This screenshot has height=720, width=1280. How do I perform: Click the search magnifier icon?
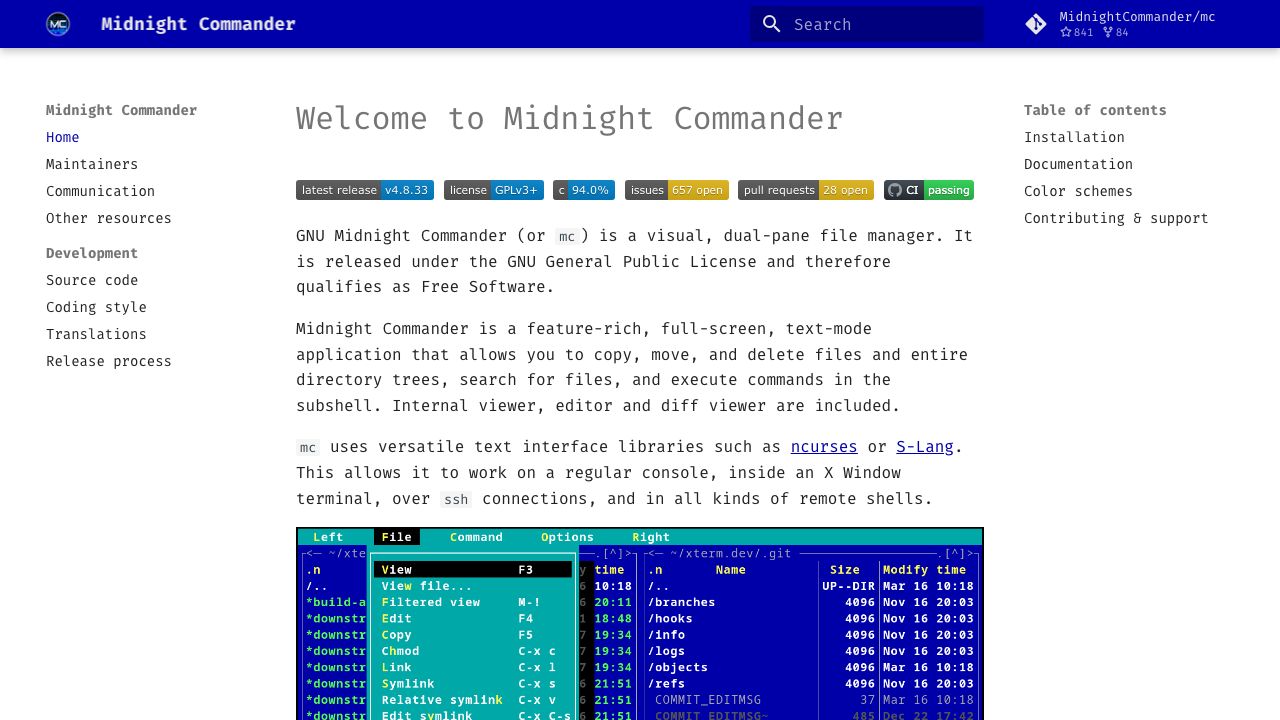(771, 24)
